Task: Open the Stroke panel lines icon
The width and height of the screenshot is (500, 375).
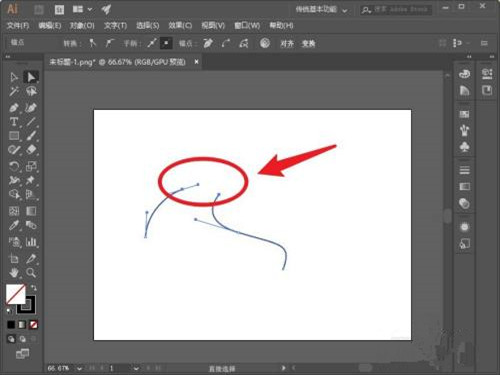Action: [464, 170]
